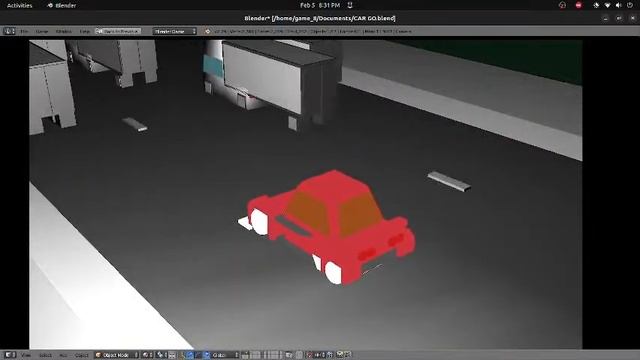Open the Info editor type selector icon
Screen dimensions: 640x360
(x=9, y=31)
